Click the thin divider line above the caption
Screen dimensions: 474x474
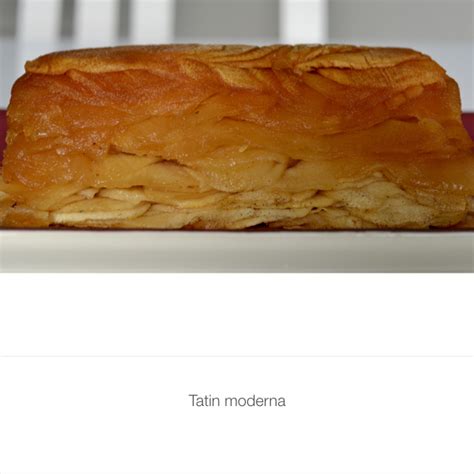pyautogui.click(x=237, y=356)
